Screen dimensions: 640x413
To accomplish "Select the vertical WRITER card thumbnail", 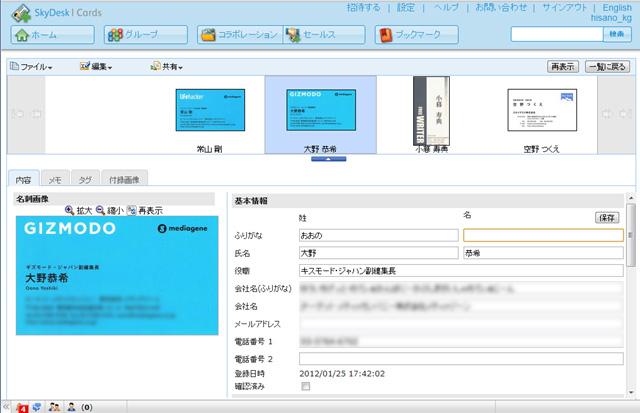I will click(431, 111).
